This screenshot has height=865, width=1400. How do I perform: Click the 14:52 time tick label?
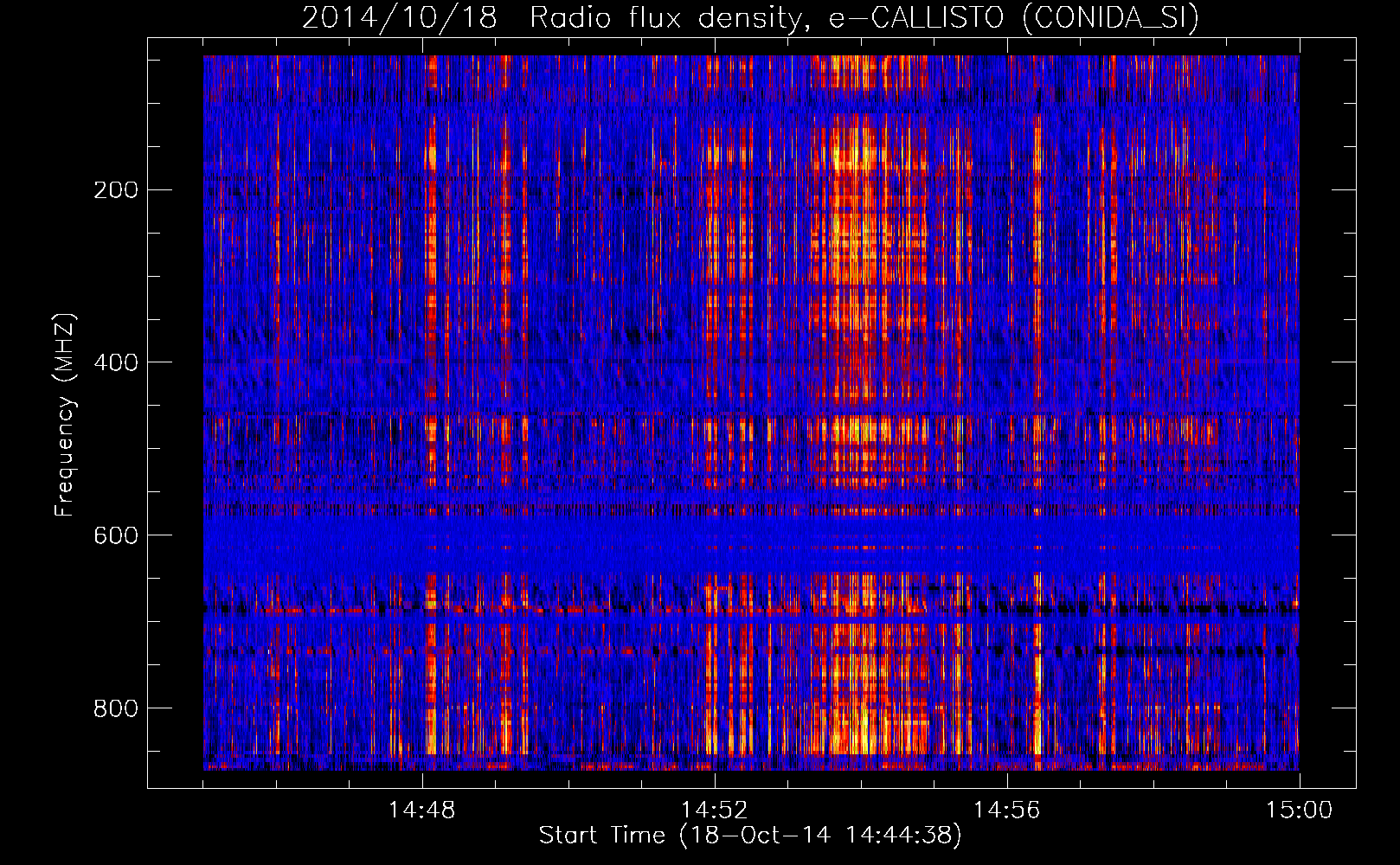pyautogui.click(x=715, y=811)
